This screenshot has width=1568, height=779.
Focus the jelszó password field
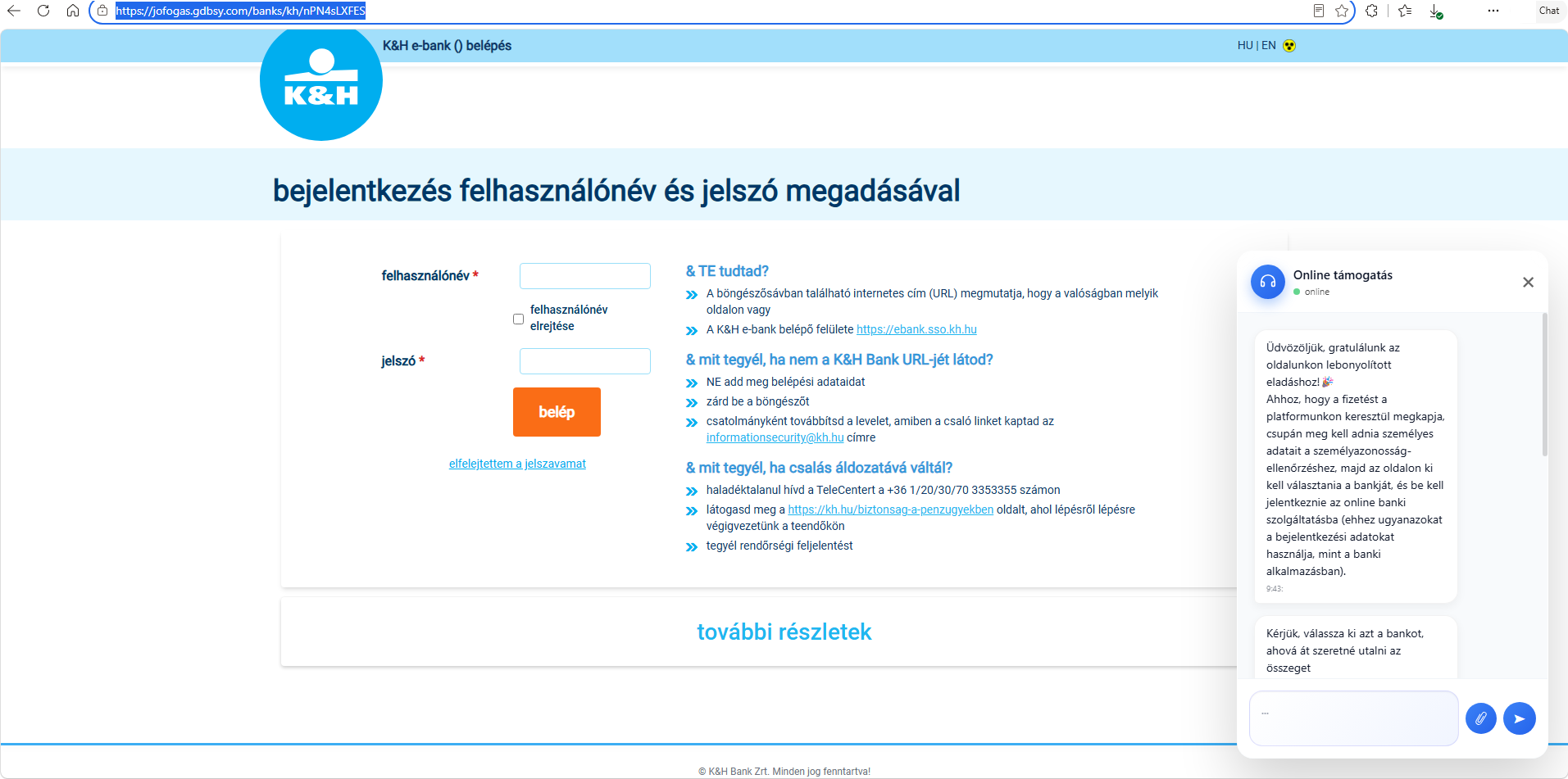pos(585,361)
